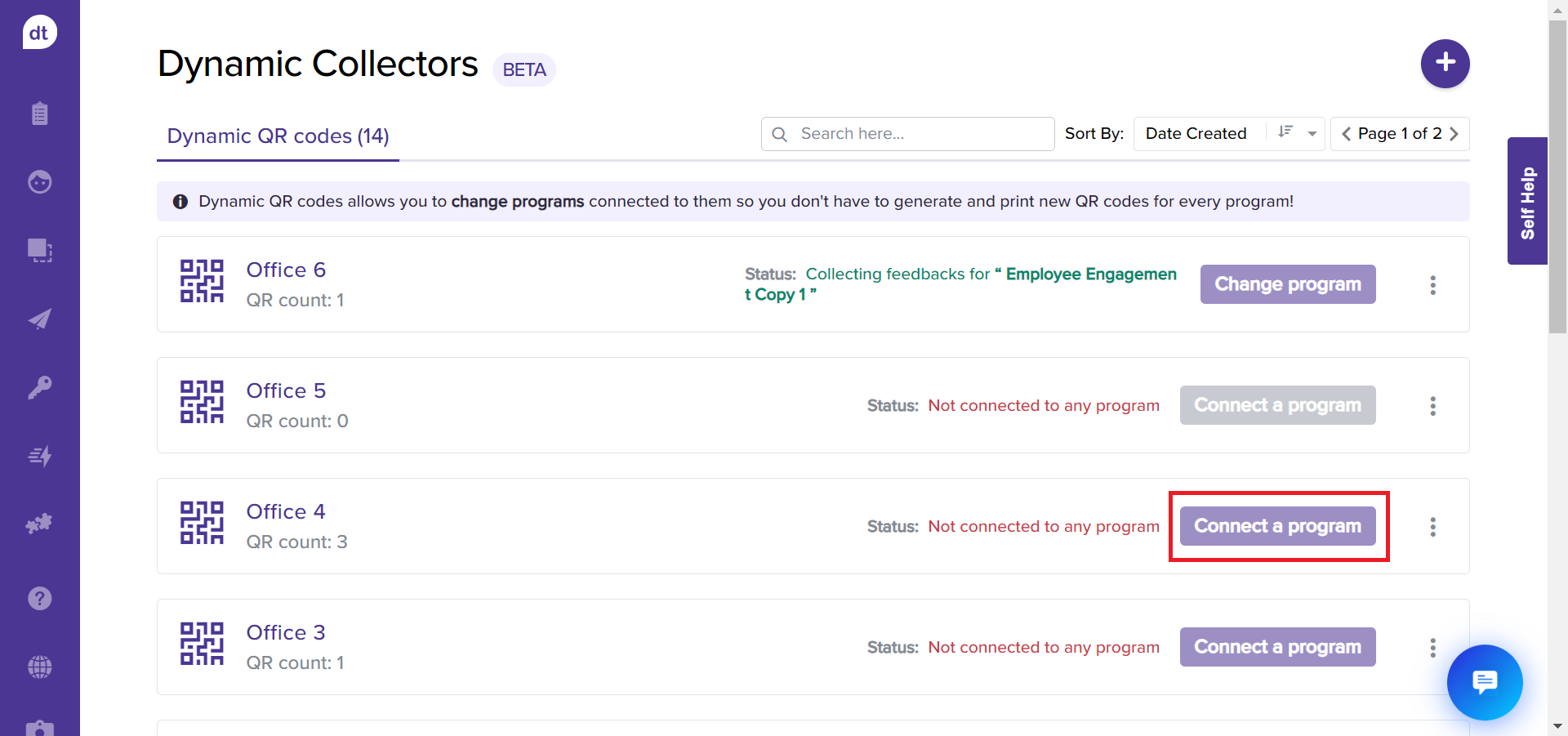Click the globe icon in the sidebar
The width and height of the screenshot is (1568, 736).
[39, 667]
